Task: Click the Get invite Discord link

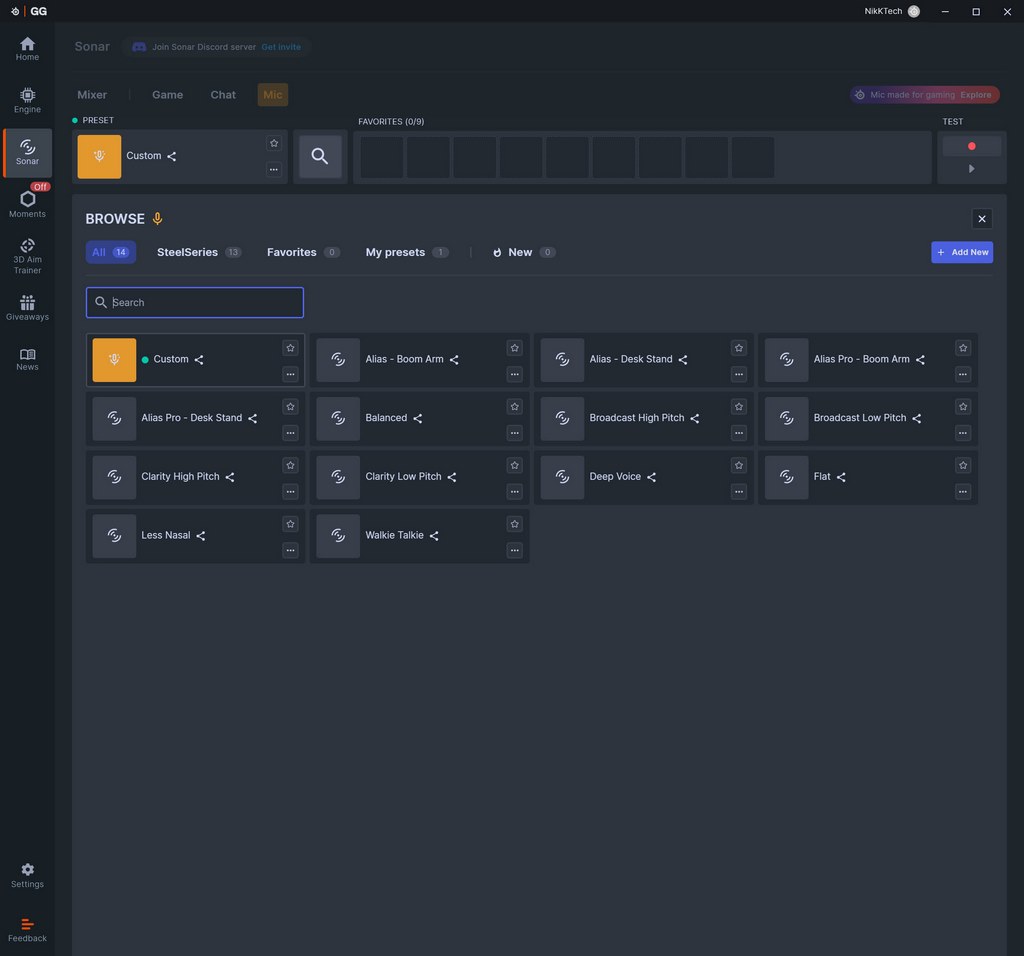Action: click(281, 47)
